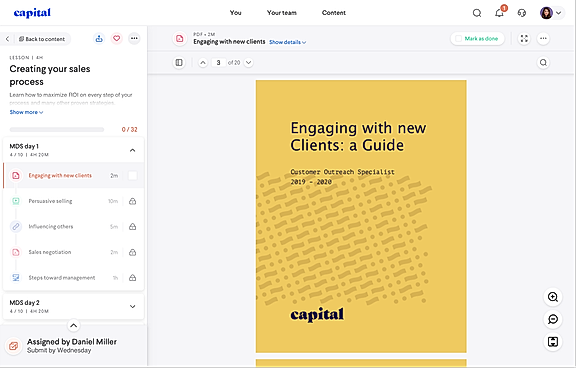Toggle the PDF sidebar panel icon

(179, 62)
